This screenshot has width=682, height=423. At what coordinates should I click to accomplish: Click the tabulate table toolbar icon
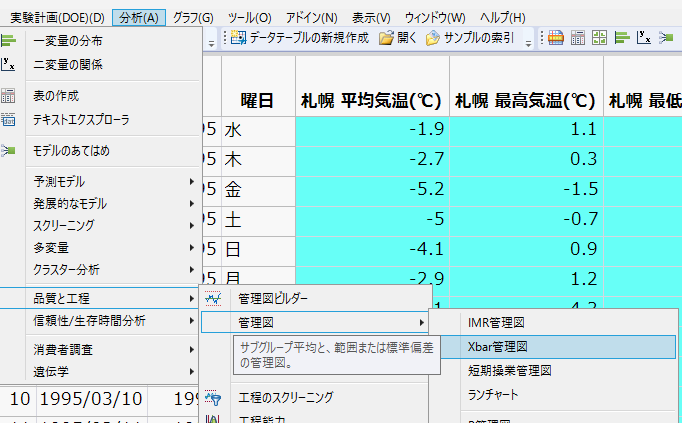[x=578, y=38]
